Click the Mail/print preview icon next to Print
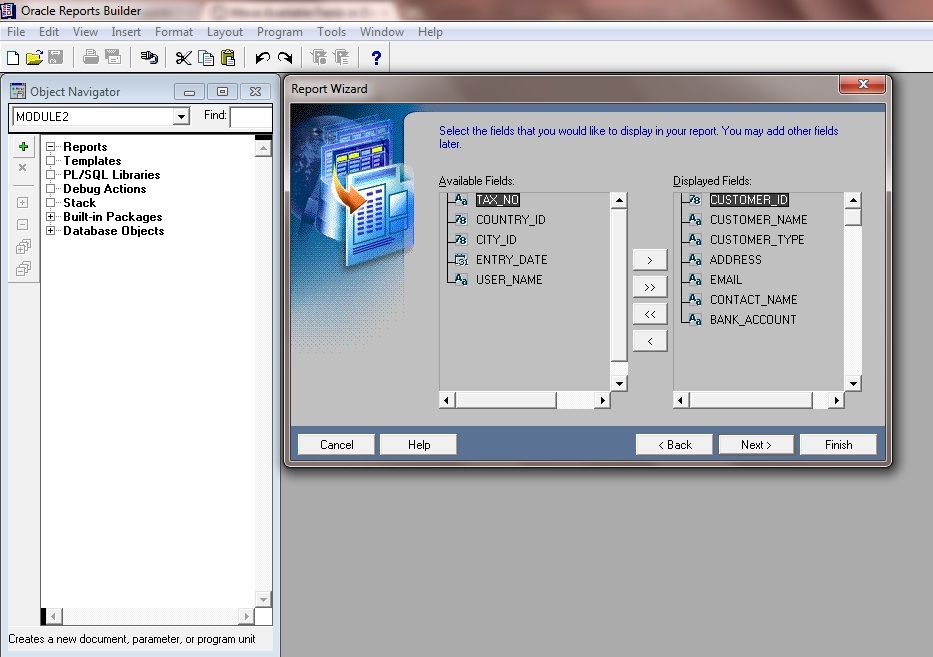The height and width of the screenshot is (657, 933). (x=112, y=57)
